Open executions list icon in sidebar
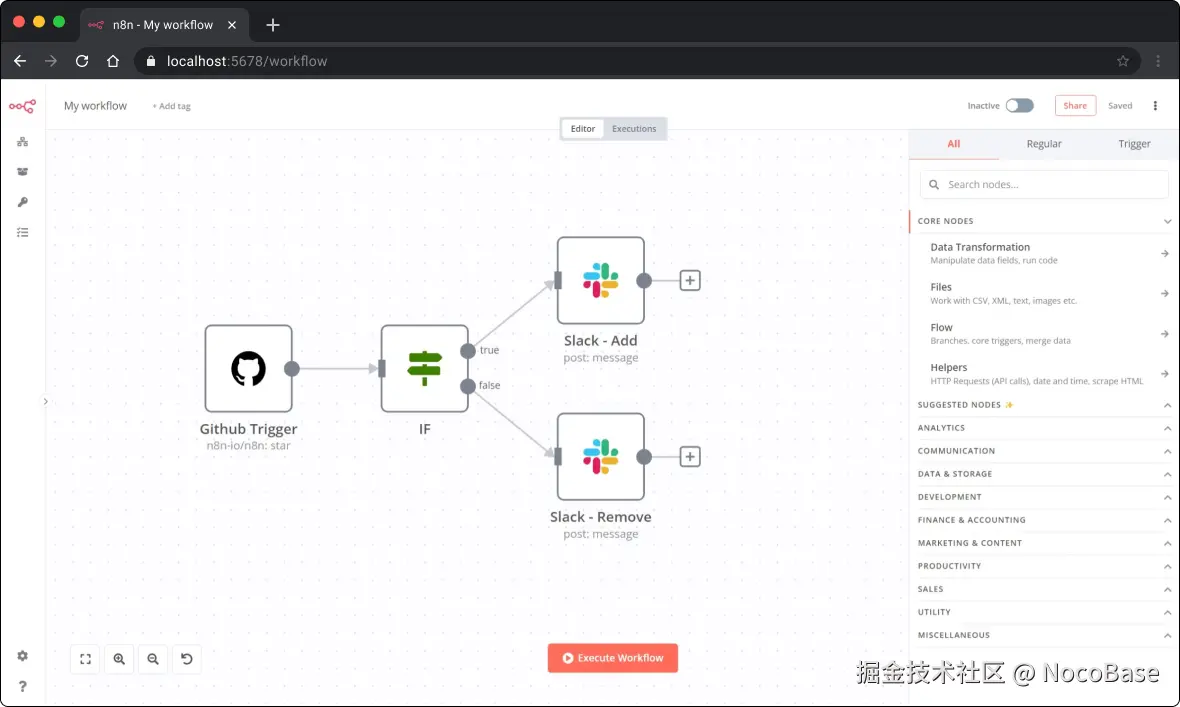This screenshot has height=707, width=1180. pyautogui.click(x=23, y=233)
